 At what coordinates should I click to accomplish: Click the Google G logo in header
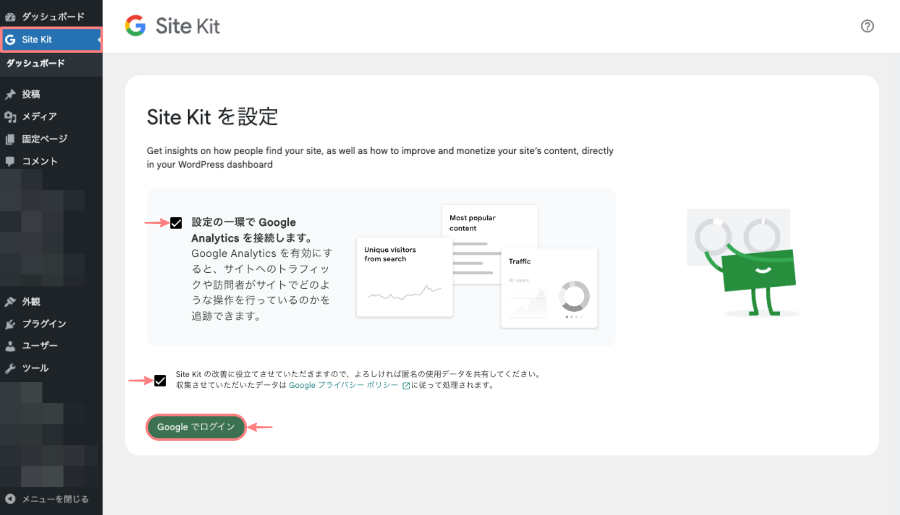[135, 26]
